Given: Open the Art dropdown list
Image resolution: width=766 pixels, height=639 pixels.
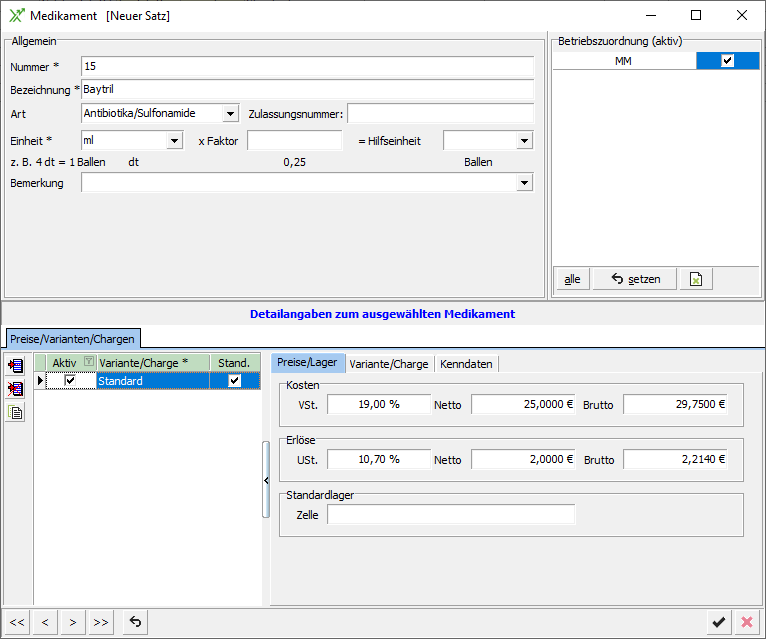Looking at the screenshot, I should click(x=230, y=113).
